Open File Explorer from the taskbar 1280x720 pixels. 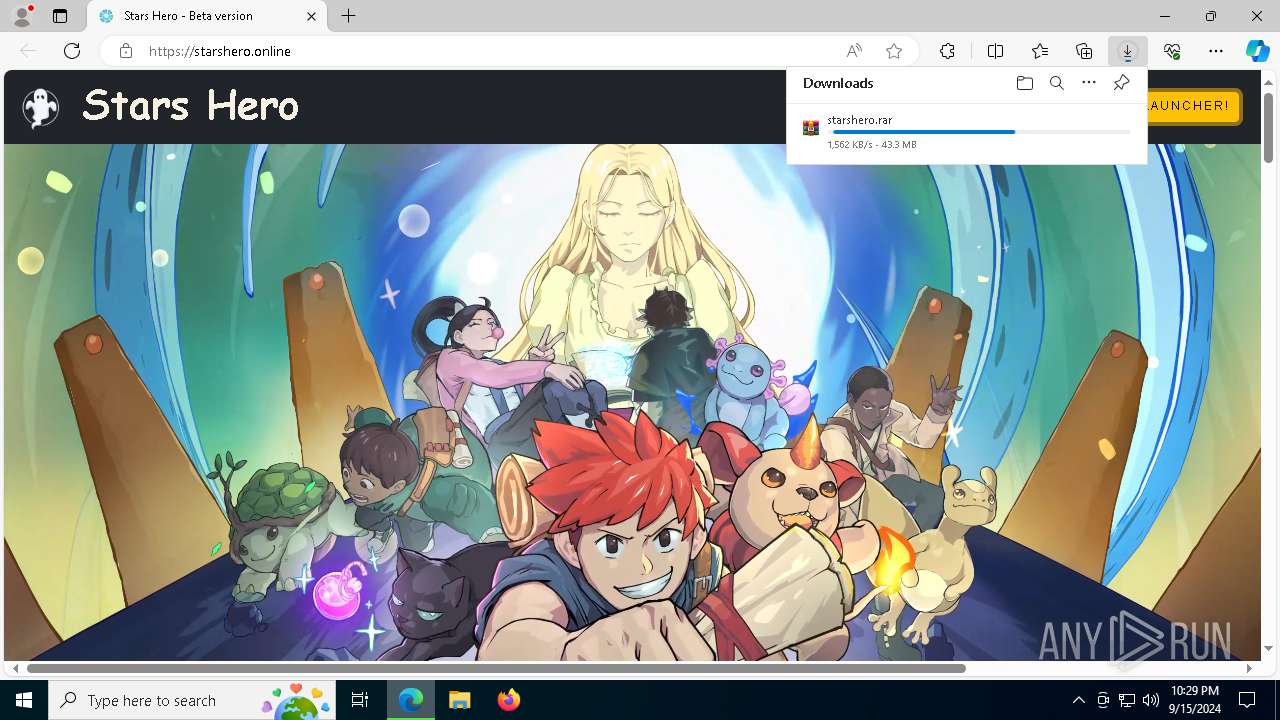tap(459, 700)
